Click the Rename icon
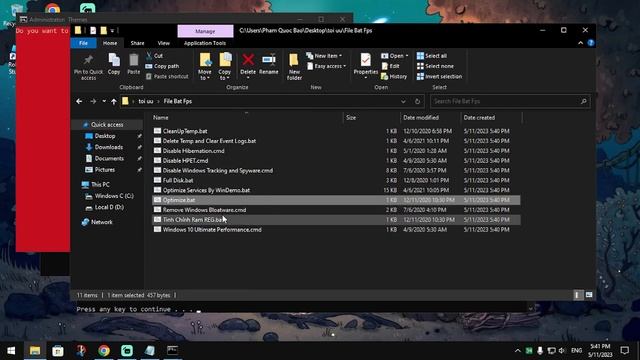 click(269, 60)
